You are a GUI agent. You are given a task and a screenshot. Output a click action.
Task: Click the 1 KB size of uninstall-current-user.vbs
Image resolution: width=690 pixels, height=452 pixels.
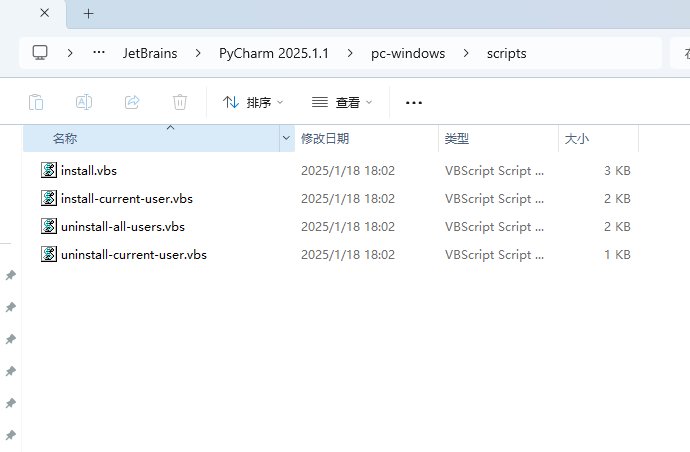click(617, 255)
